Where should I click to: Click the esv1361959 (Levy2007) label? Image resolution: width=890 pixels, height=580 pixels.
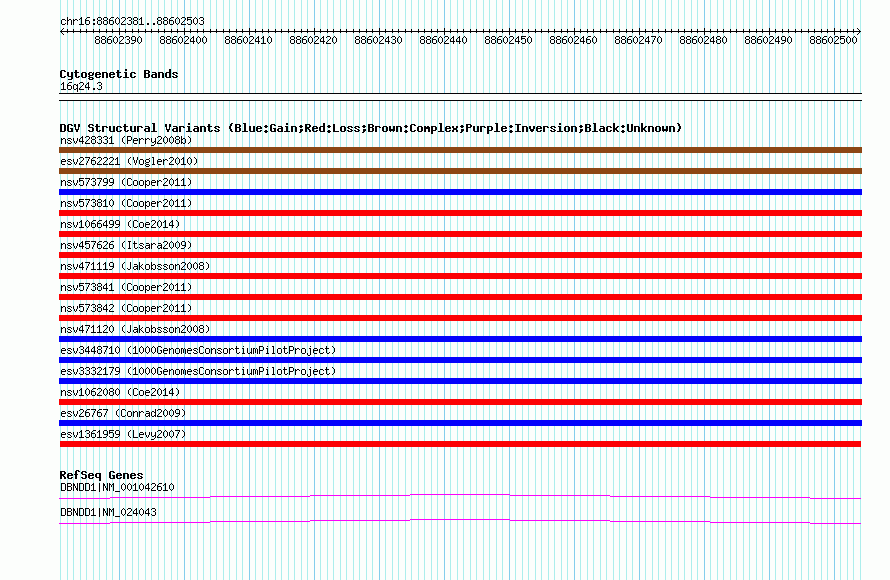click(123, 434)
